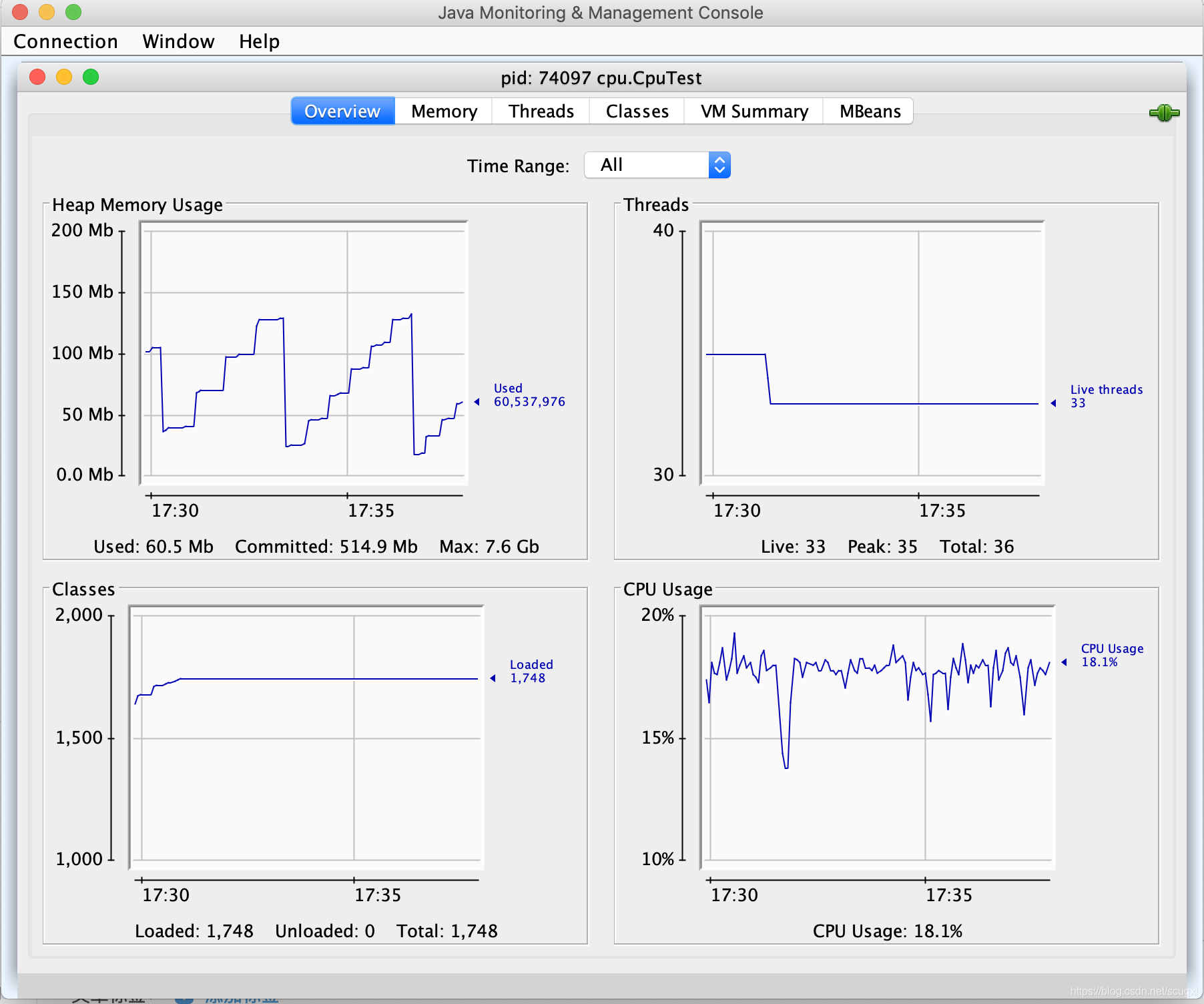Click the CPU Usage 18.1% legend
This screenshot has height=1004, width=1204.
[x=1112, y=656]
